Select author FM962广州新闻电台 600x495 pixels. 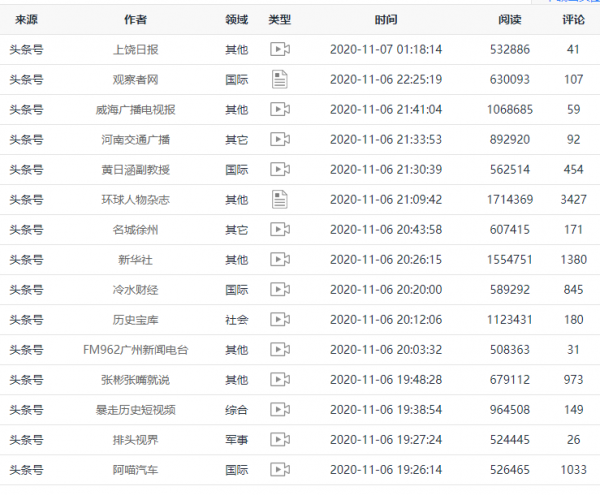coord(135,350)
